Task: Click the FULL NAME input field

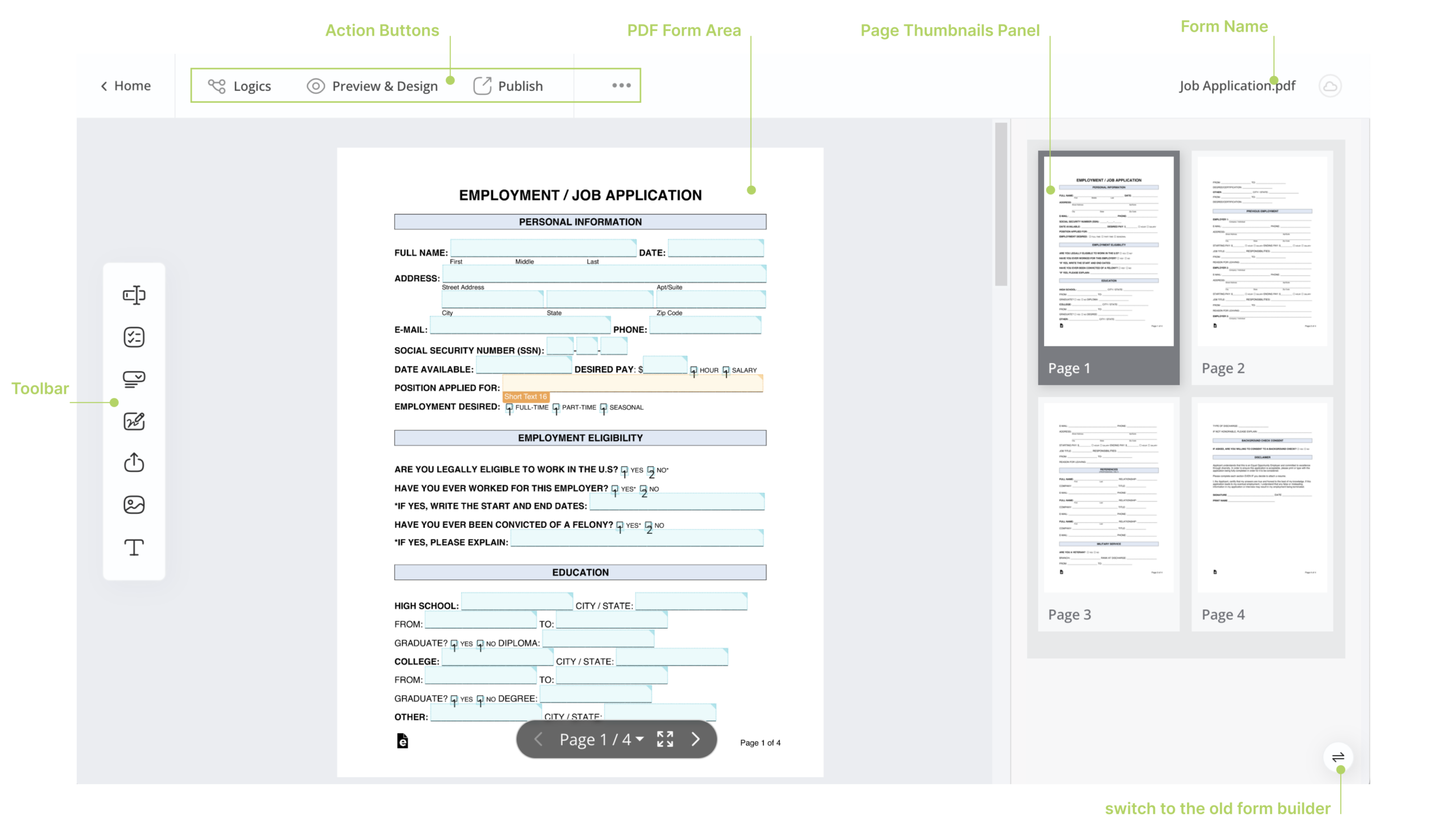Action: click(543, 249)
